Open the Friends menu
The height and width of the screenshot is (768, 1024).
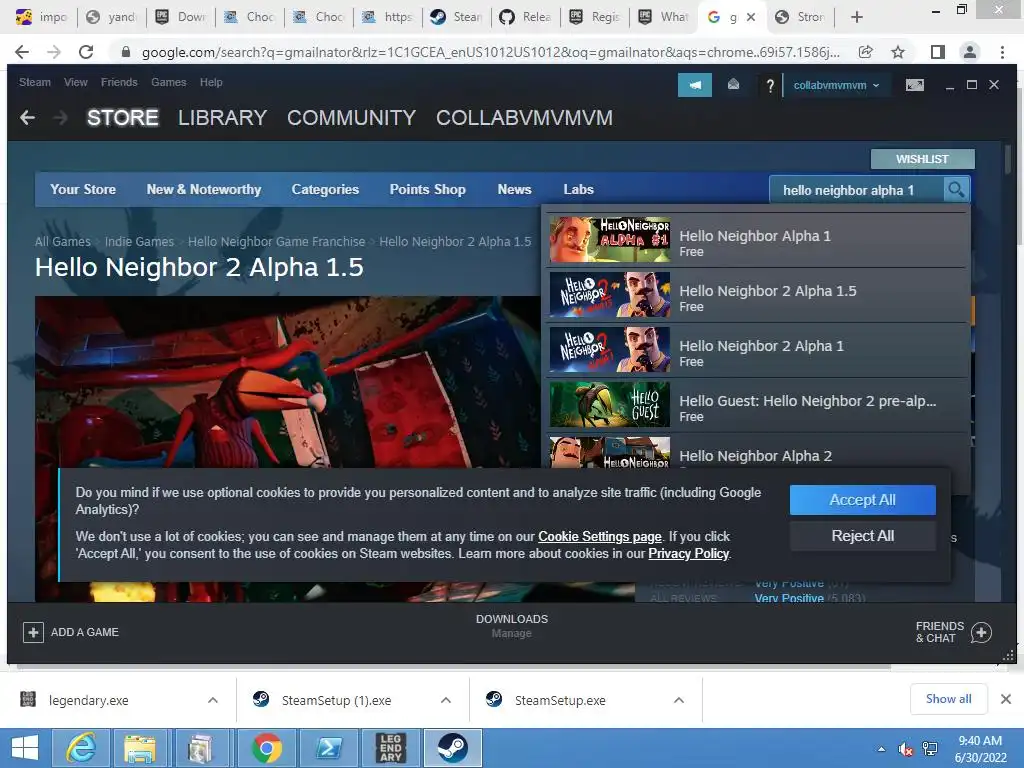click(x=119, y=82)
